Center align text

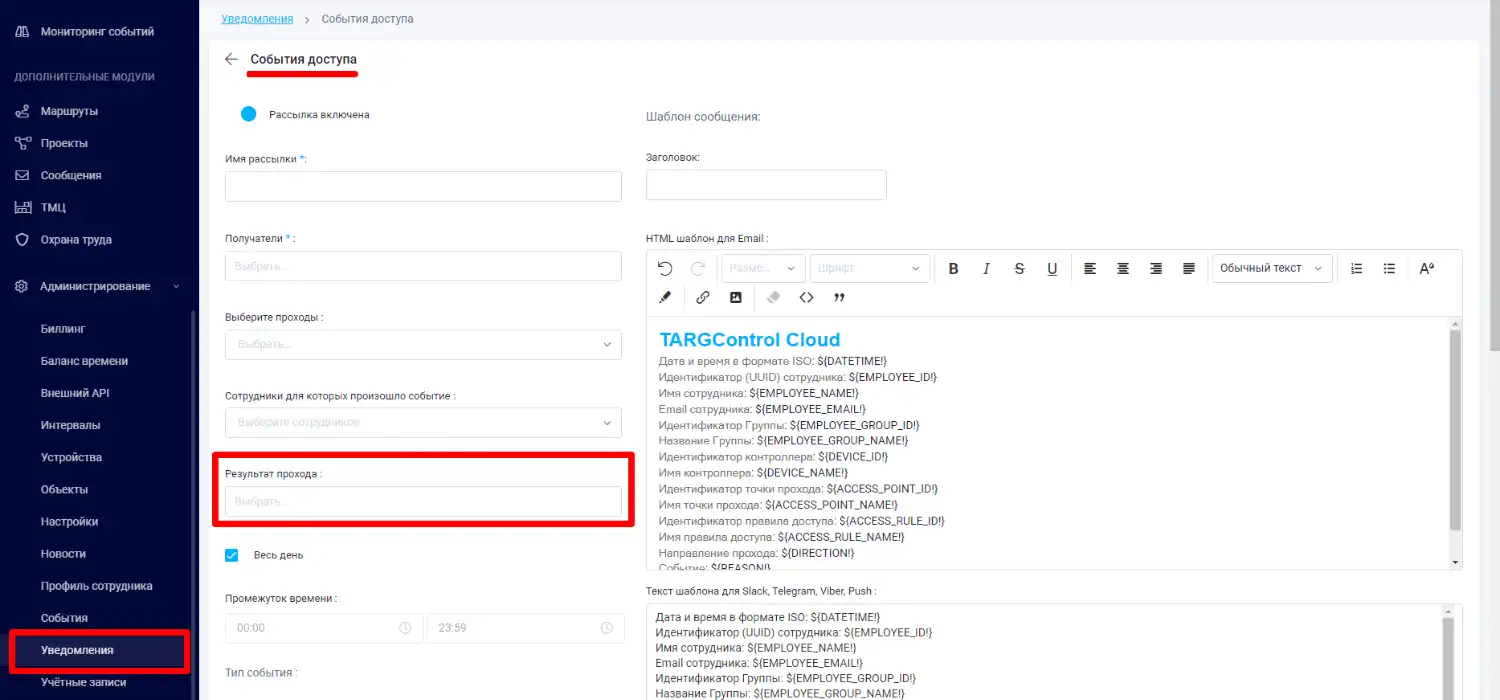point(1123,268)
